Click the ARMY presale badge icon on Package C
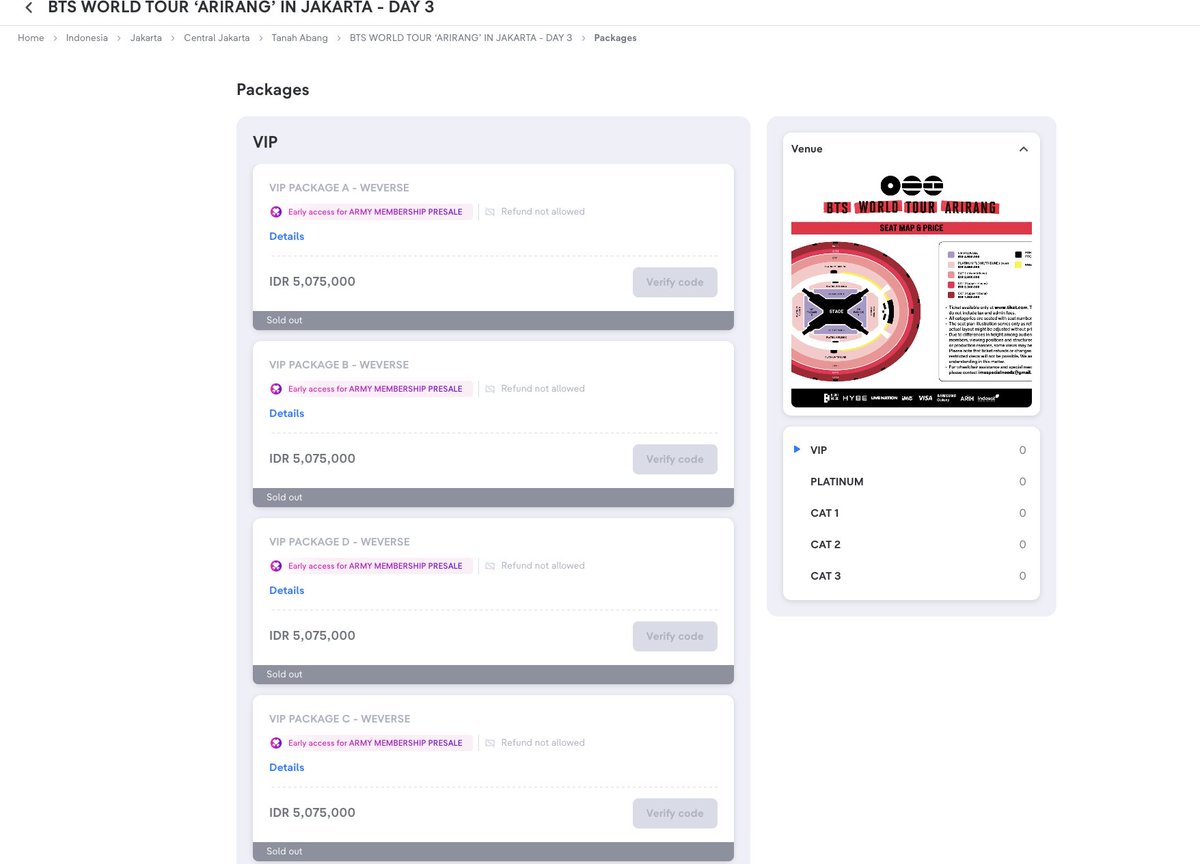The height and width of the screenshot is (864, 1200). pyautogui.click(x=277, y=743)
